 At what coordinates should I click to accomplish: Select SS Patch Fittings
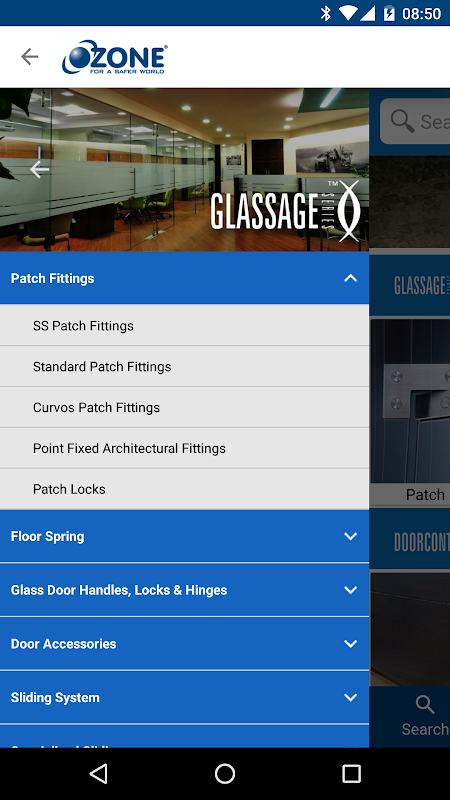[184, 326]
